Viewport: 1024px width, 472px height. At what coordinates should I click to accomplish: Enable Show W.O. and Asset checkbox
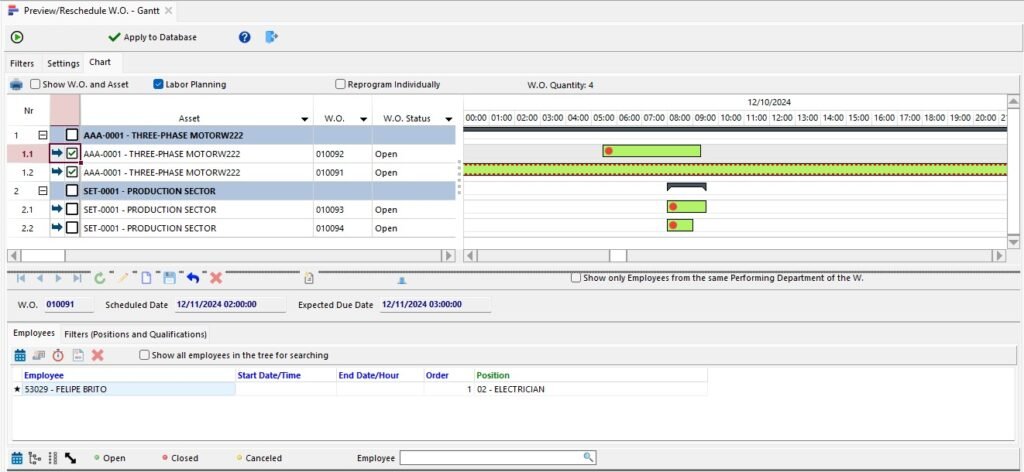point(35,84)
